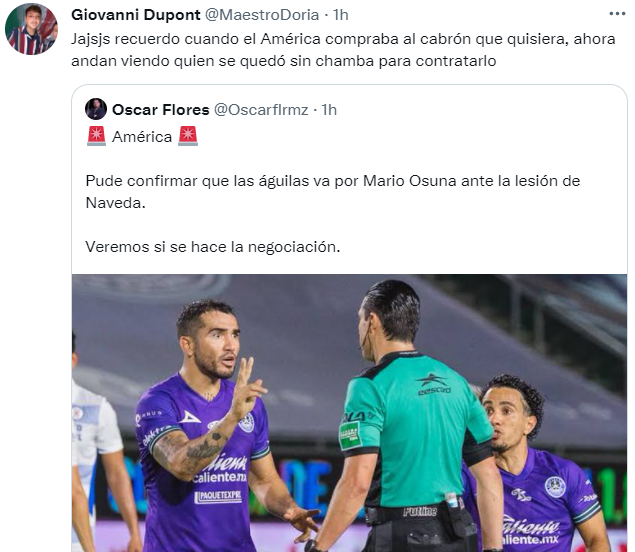Click the 'Veremos si se hace la negociación' line
Viewport: 635px width, 552px height.
click(x=213, y=247)
